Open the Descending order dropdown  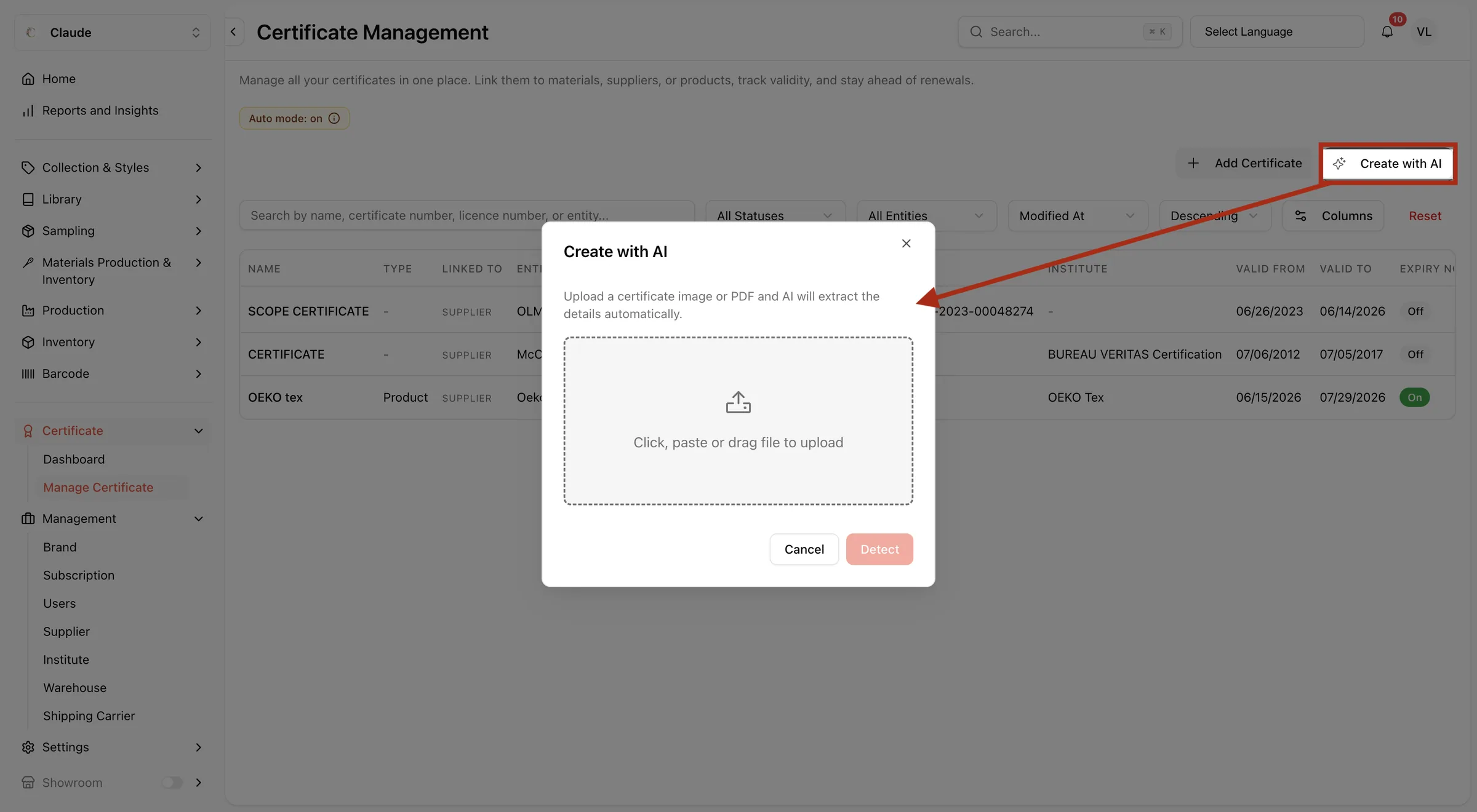click(1215, 216)
